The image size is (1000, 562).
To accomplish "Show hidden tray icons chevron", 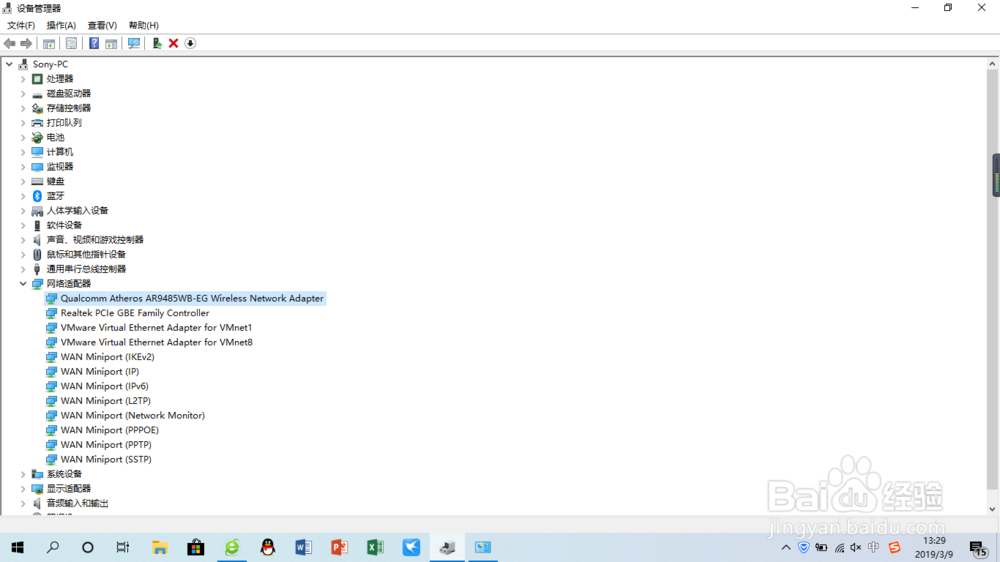I will tap(786, 547).
